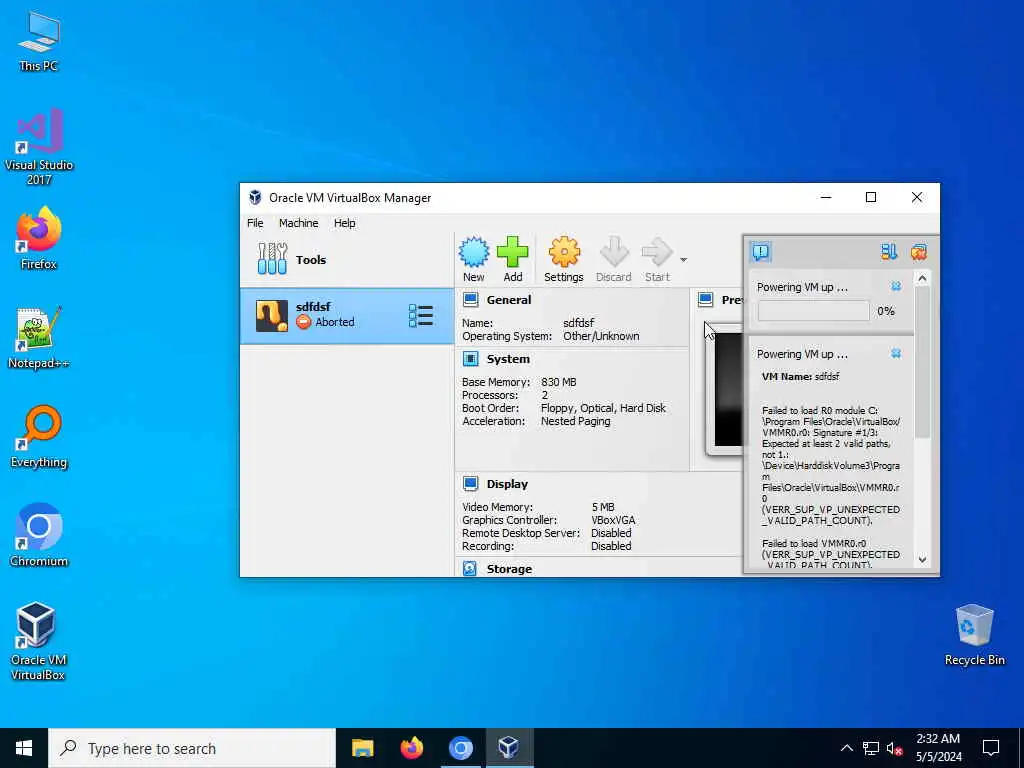Click the Discard saved state arrow
The width and height of the screenshot is (1024, 768).
point(614,253)
